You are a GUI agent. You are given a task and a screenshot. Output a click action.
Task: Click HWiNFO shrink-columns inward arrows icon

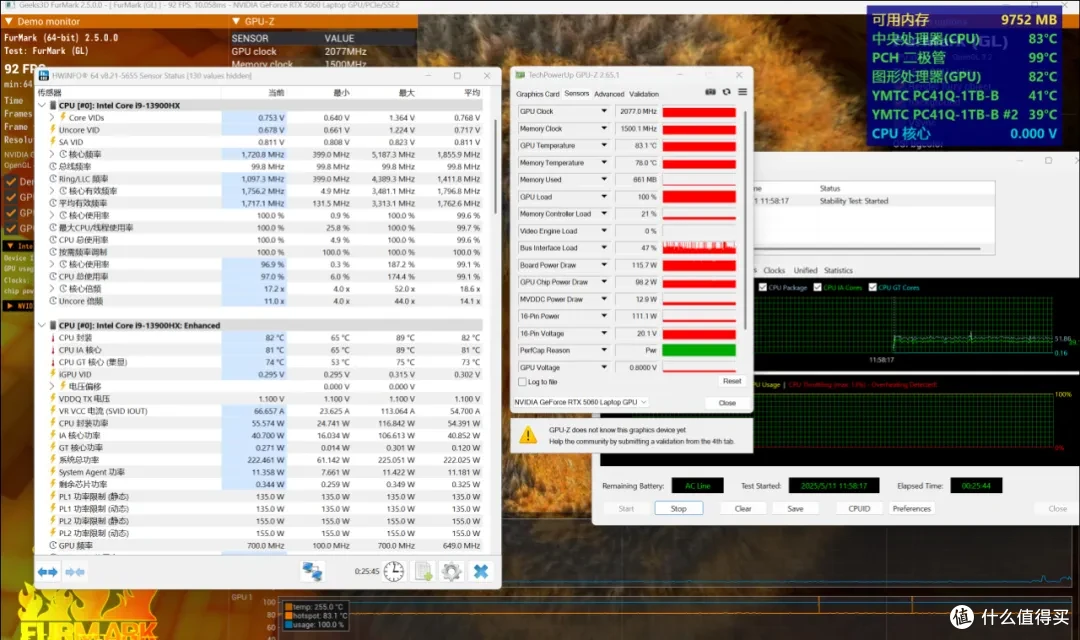[74, 572]
